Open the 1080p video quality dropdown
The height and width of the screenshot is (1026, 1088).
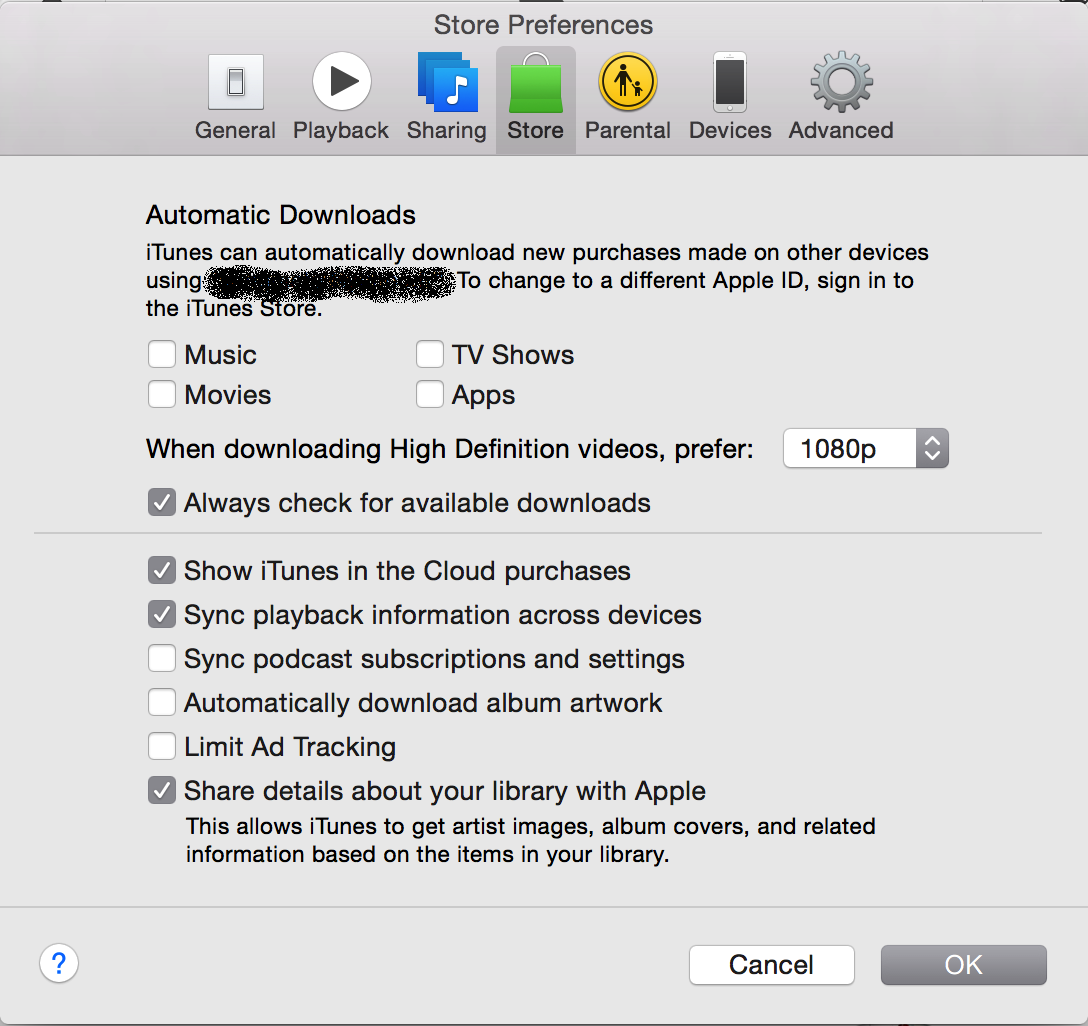(865, 448)
